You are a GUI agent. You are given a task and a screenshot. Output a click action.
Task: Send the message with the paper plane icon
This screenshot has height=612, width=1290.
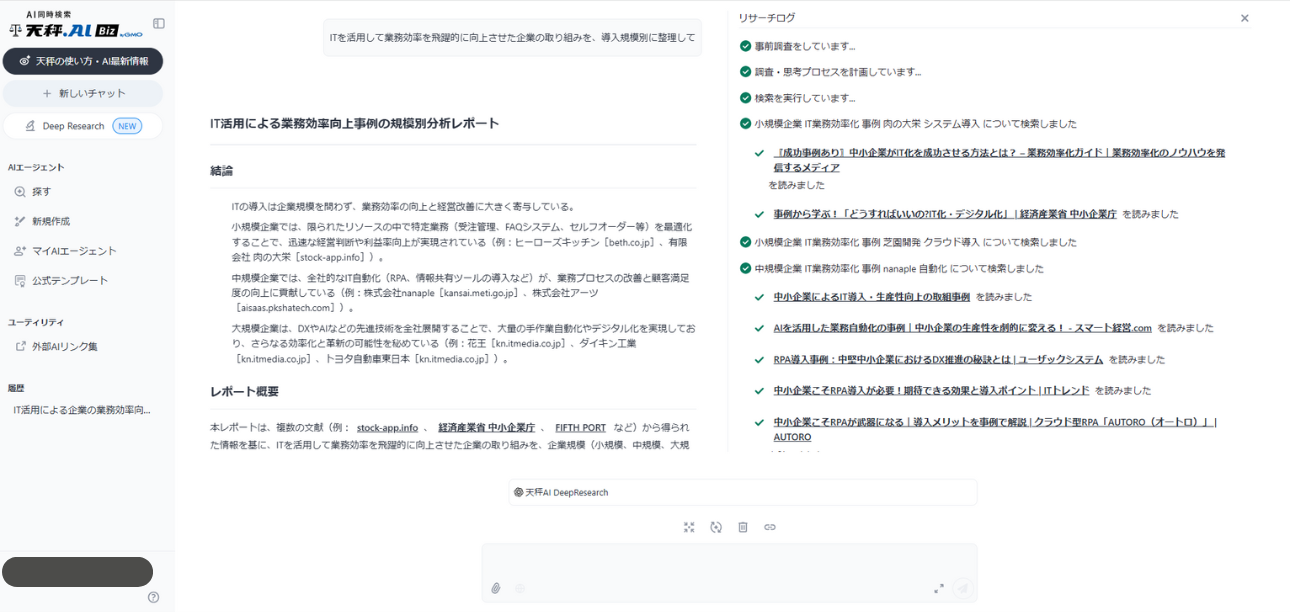[961, 589]
